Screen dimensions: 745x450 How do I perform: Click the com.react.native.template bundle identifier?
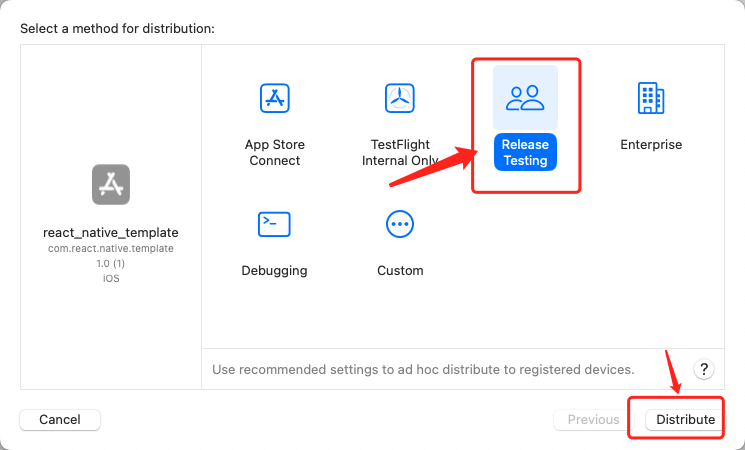(x=111, y=248)
